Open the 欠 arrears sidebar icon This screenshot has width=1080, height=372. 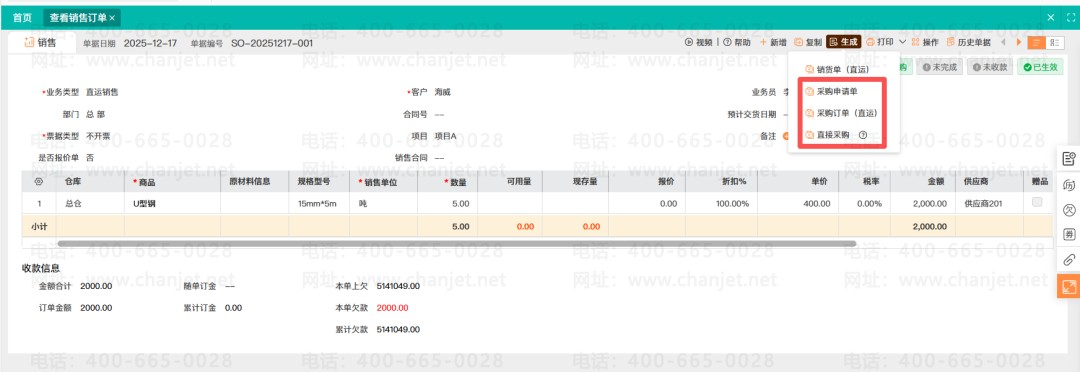(1068, 209)
